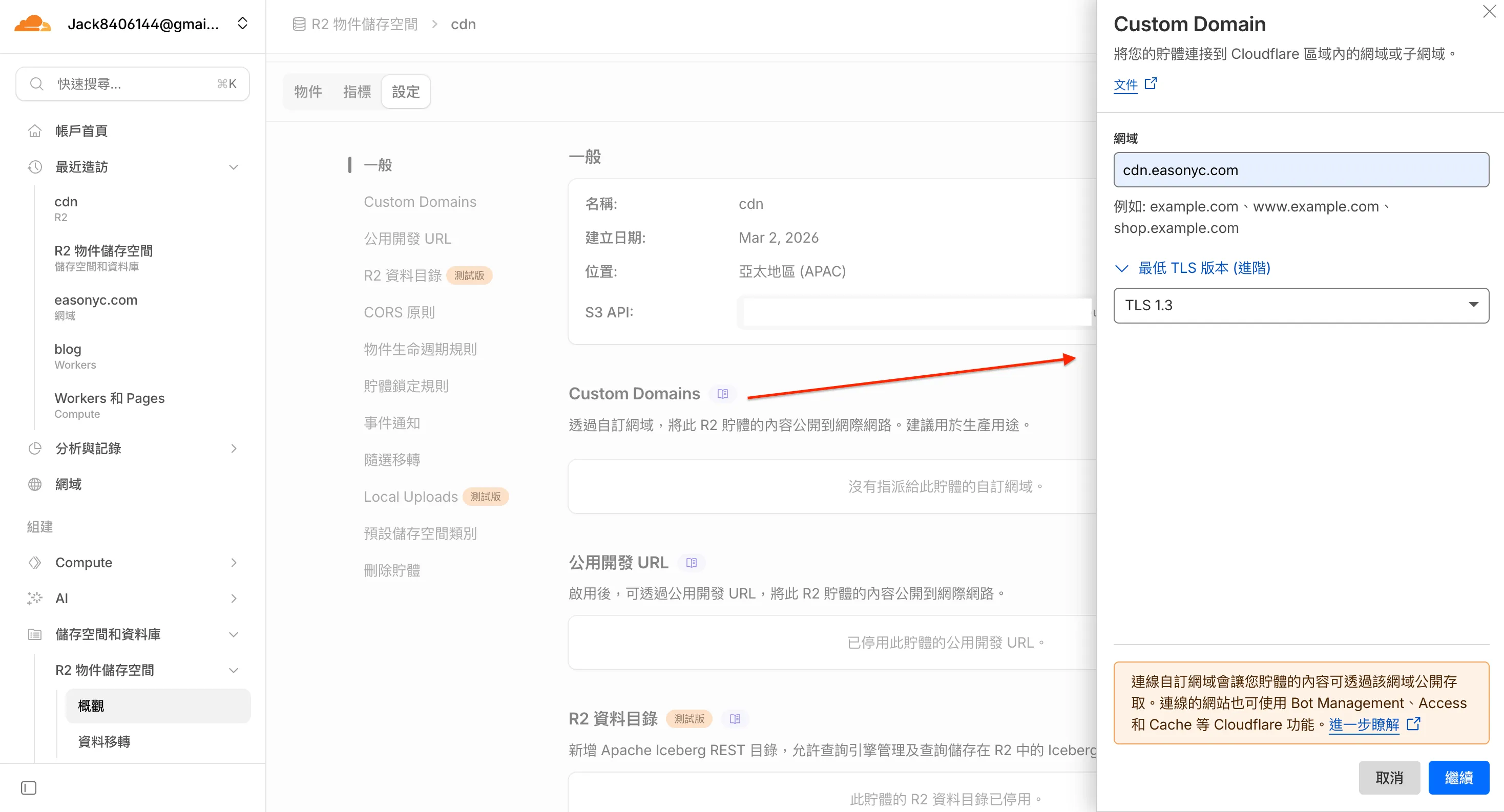Close the Custom Domain panel
The image size is (1504, 812).
(1489, 12)
